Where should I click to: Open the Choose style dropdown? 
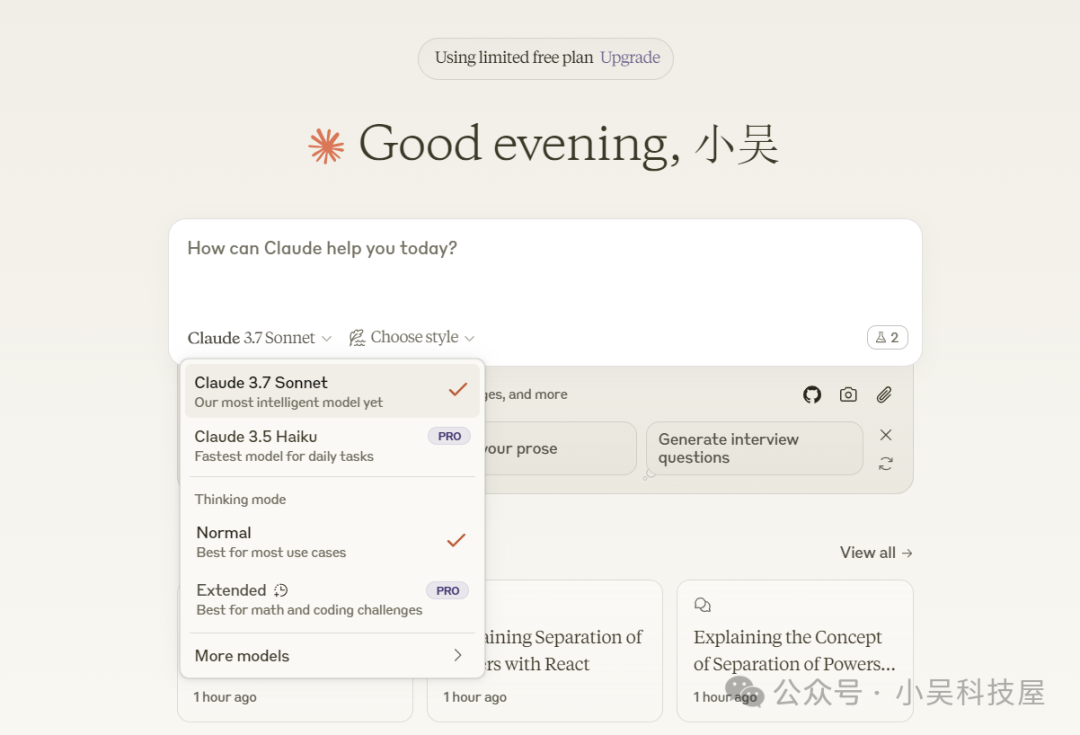413,338
